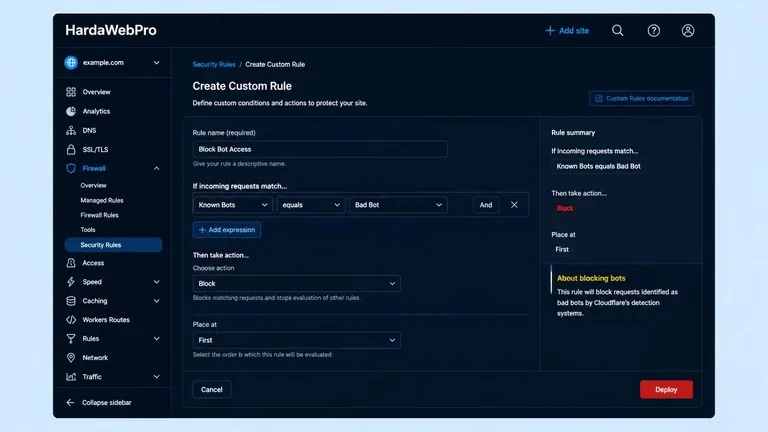Click the Workers Routes code brackets icon
This screenshot has width=768, height=432.
click(71, 320)
